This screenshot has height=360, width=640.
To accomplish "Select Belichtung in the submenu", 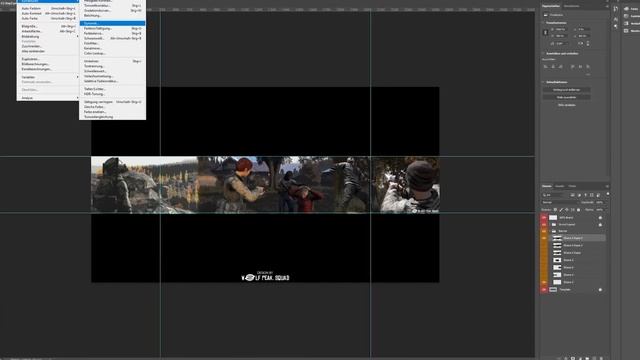I will point(112,16).
